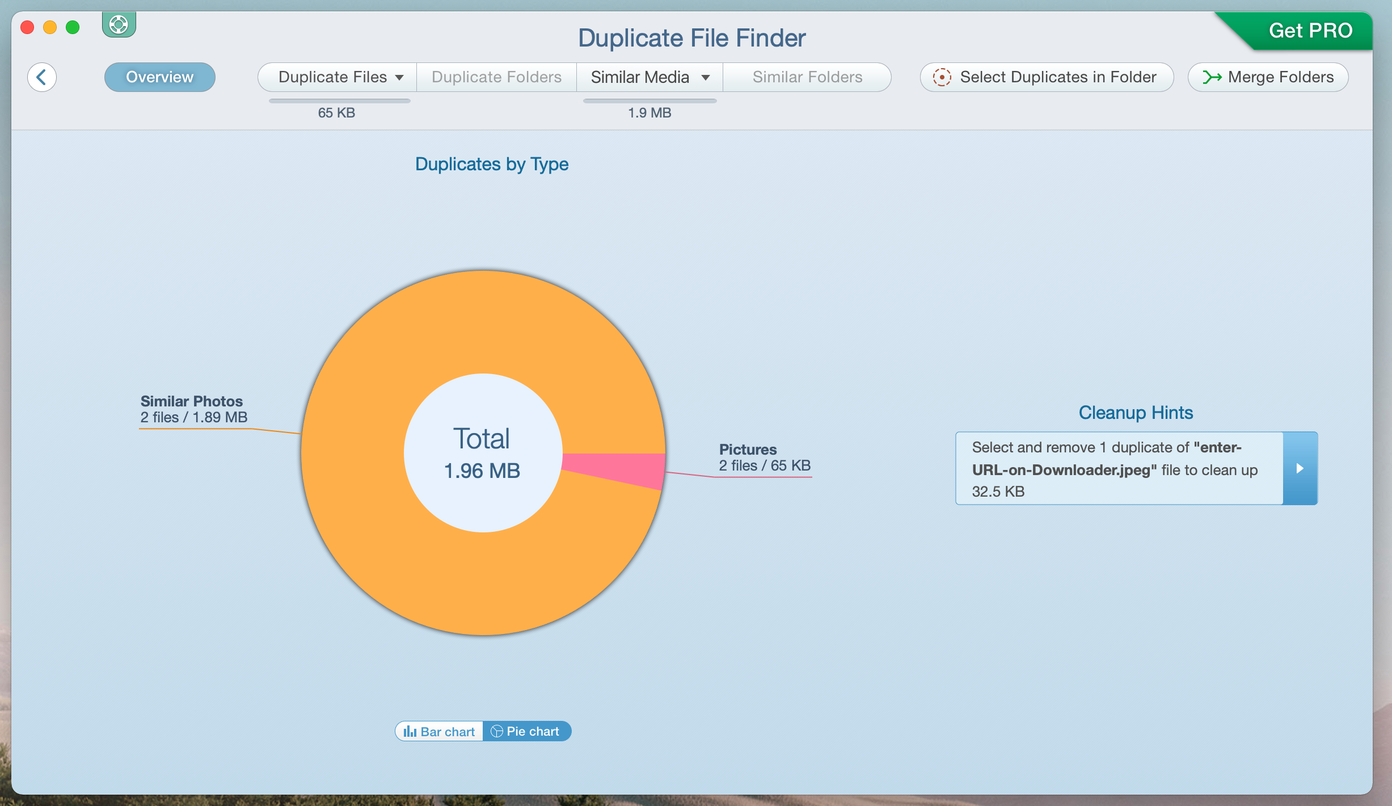The width and height of the screenshot is (1392, 806).
Task: Switch to the Duplicate Folders tab
Action: click(x=497, y=77)
